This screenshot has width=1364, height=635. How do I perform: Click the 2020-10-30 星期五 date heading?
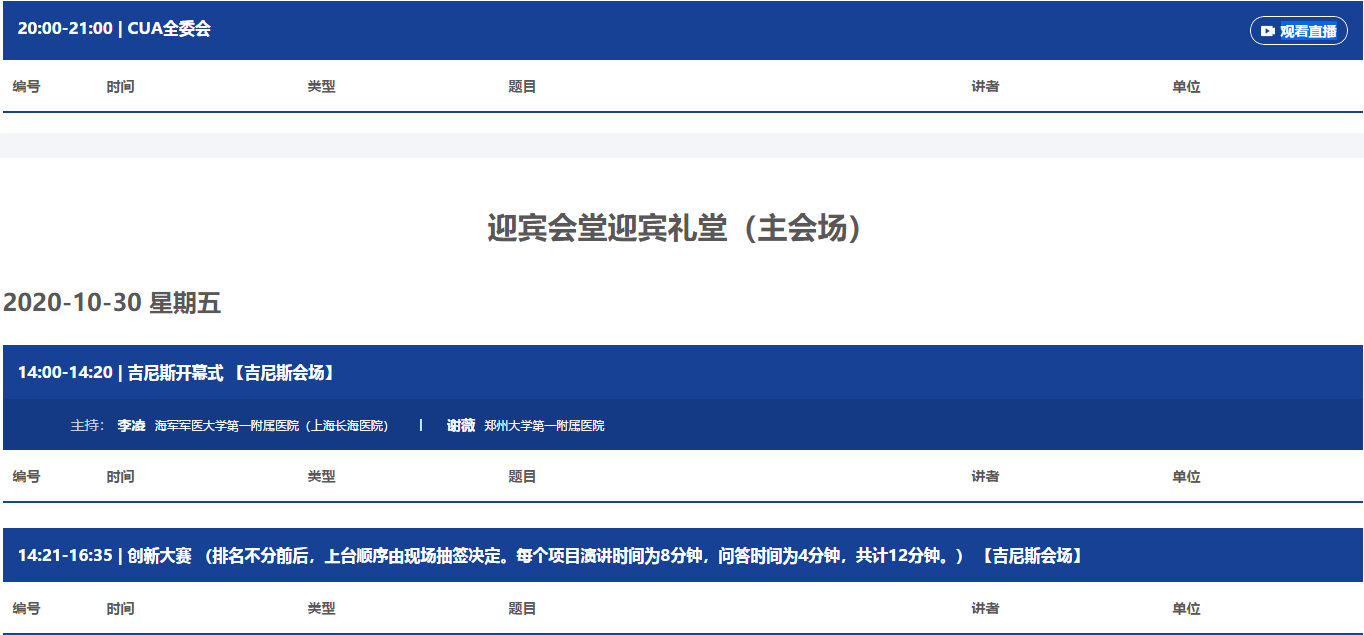[112, 303]
